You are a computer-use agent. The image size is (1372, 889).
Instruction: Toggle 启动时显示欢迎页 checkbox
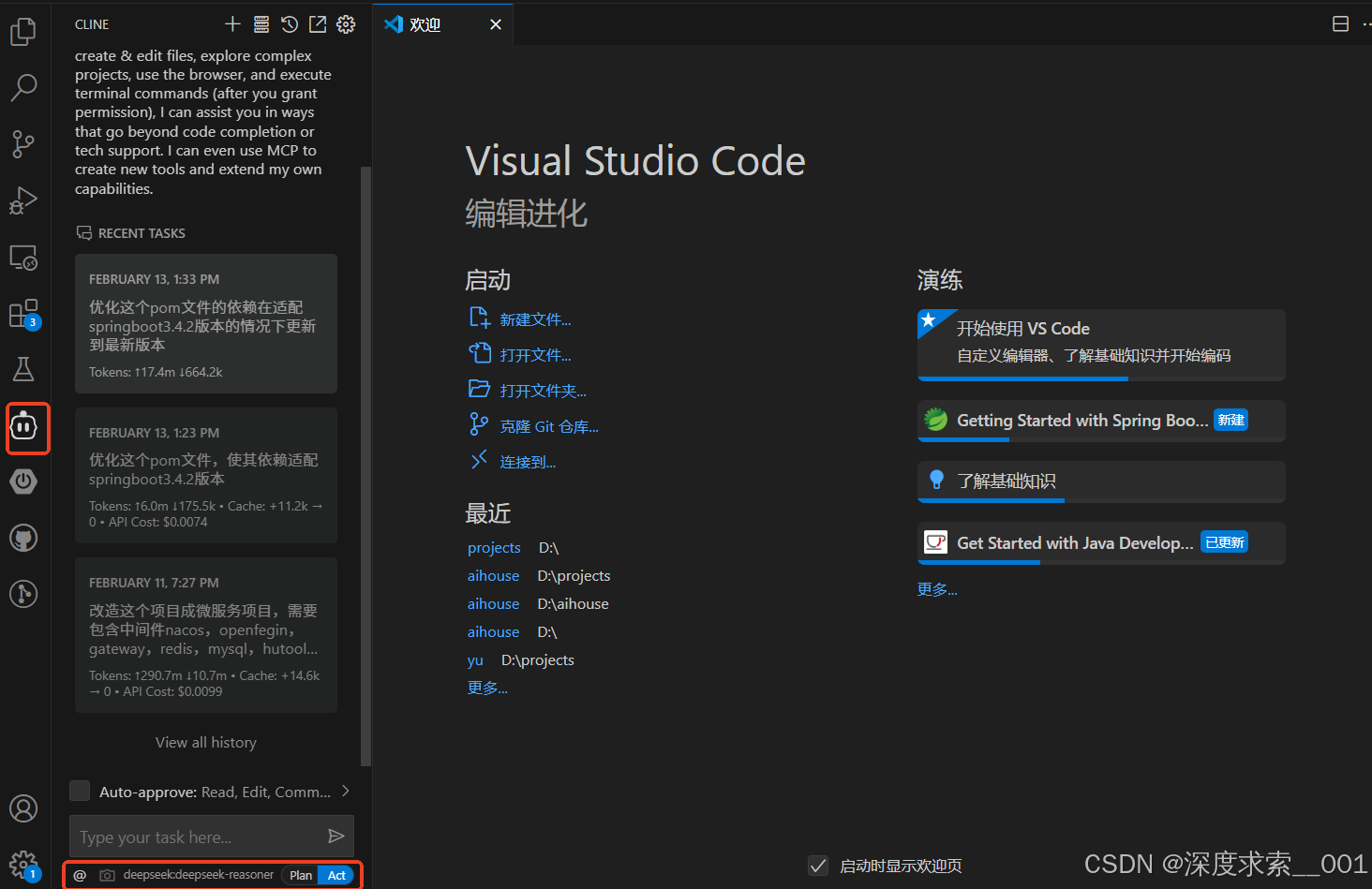point(818,866)
